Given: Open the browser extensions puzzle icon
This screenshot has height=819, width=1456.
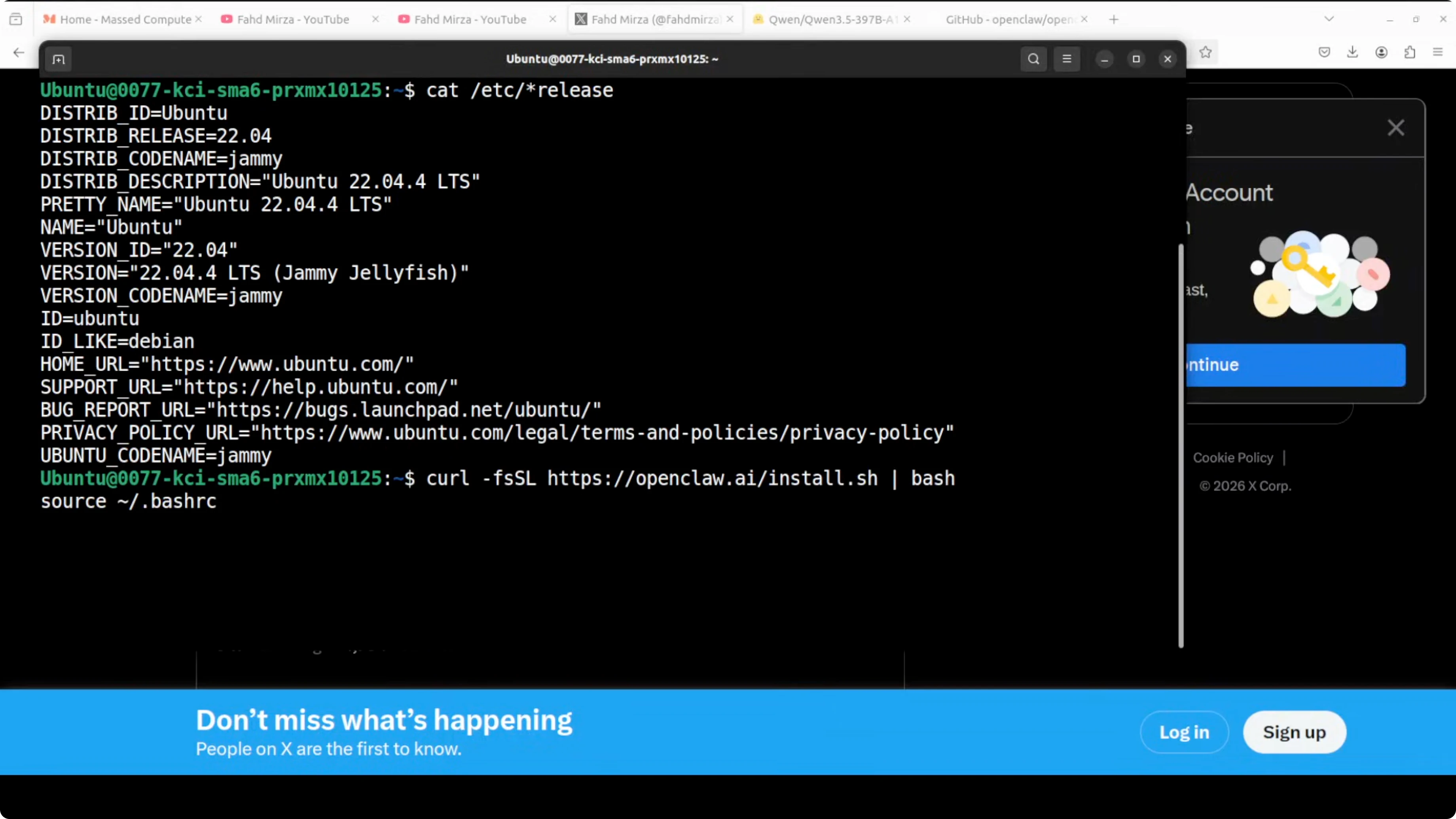Looking at the screenshot, I should point(1410,53).
